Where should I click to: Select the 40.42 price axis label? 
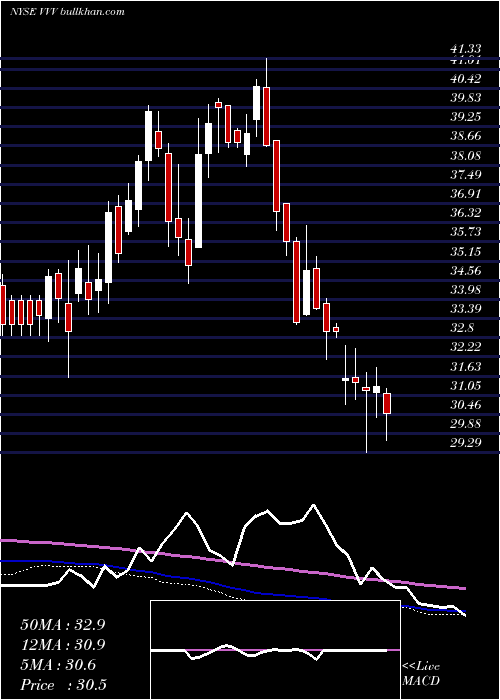click(466, 79)
